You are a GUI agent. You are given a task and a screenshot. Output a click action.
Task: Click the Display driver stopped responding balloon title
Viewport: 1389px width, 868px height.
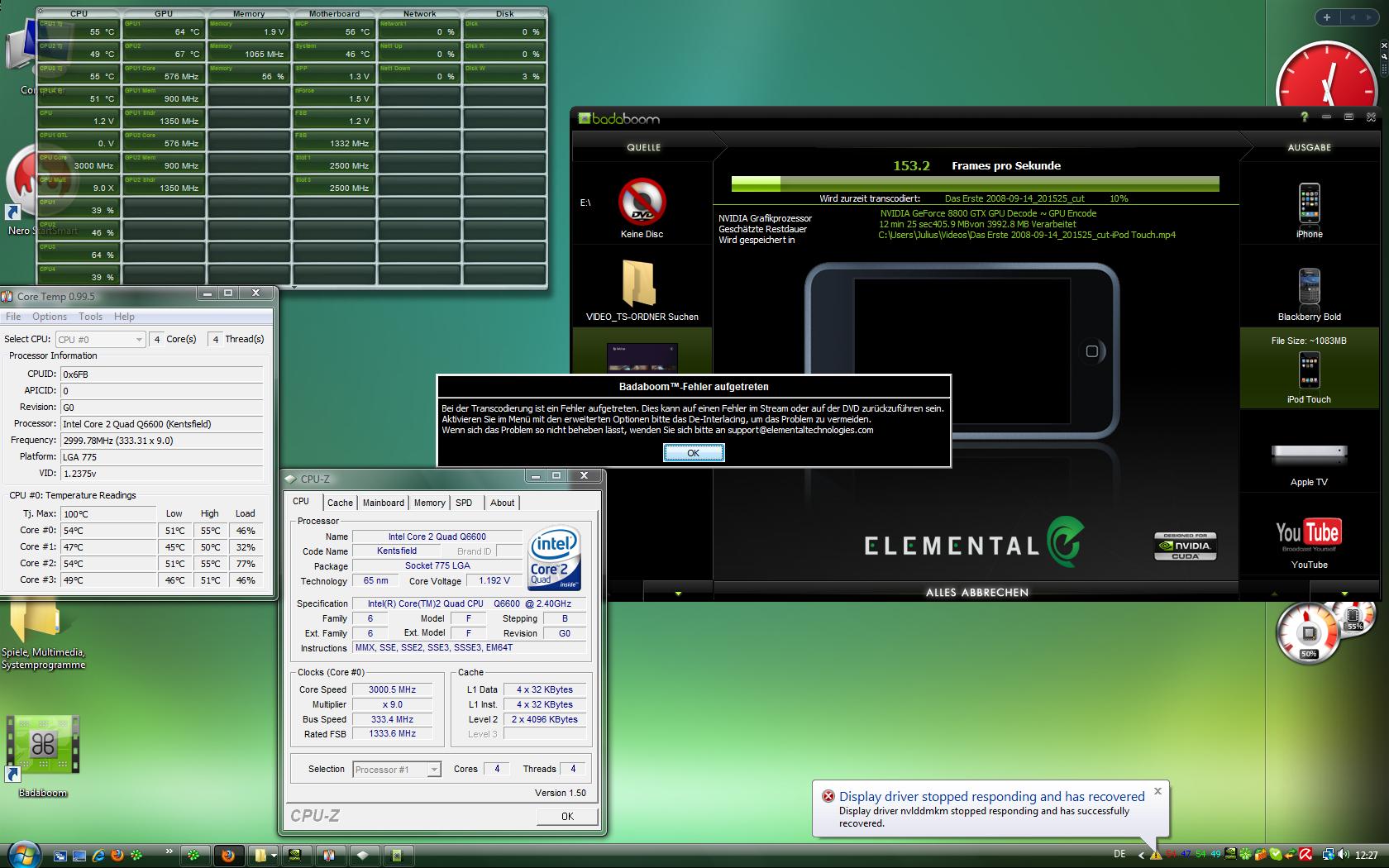click(x=991, y=797)
